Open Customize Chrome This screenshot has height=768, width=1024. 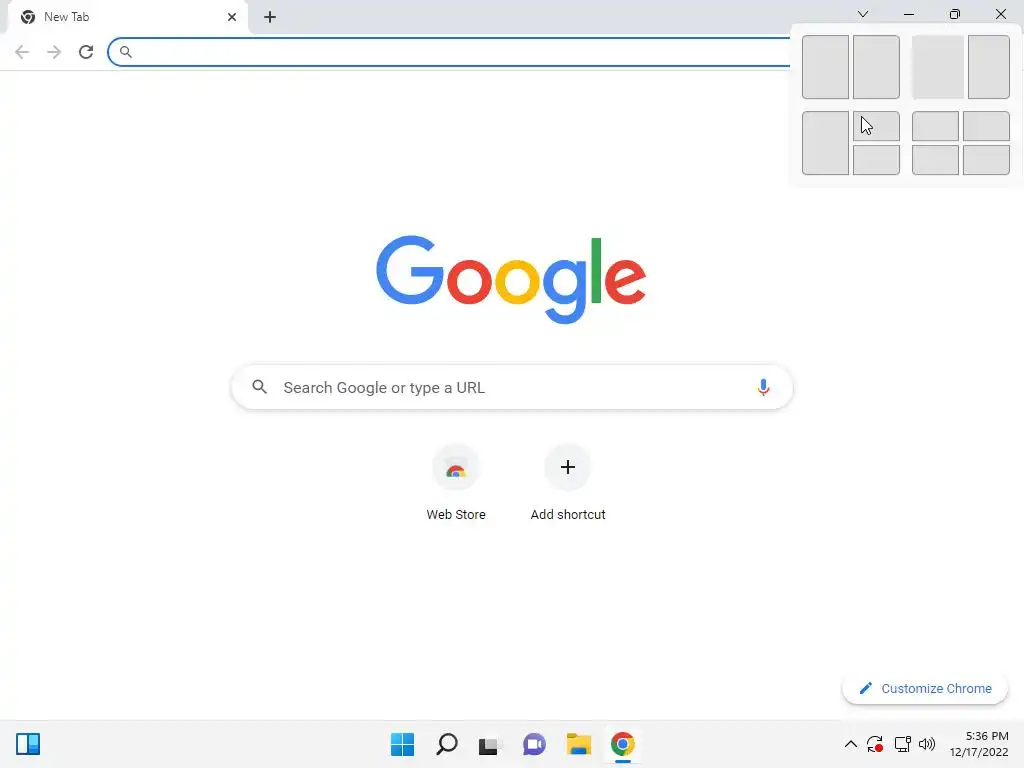coord(925,688)
